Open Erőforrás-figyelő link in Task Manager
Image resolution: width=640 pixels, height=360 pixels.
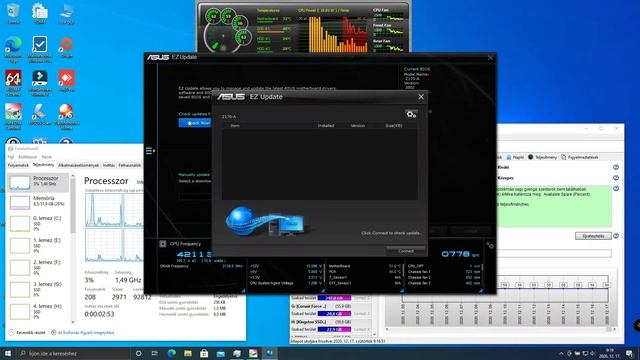click(x=82, y=333)
